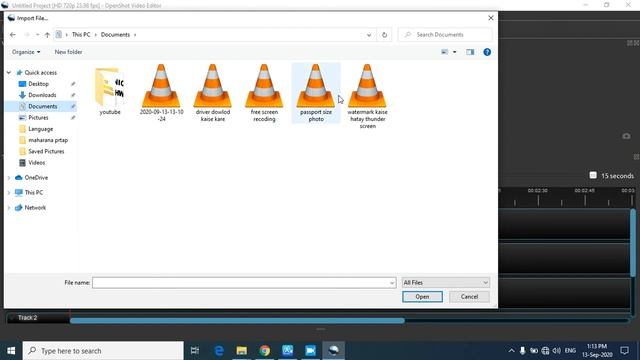640x360 pixels.
Task: Select Network in the sidebar
Action: (x=35, y=208)
